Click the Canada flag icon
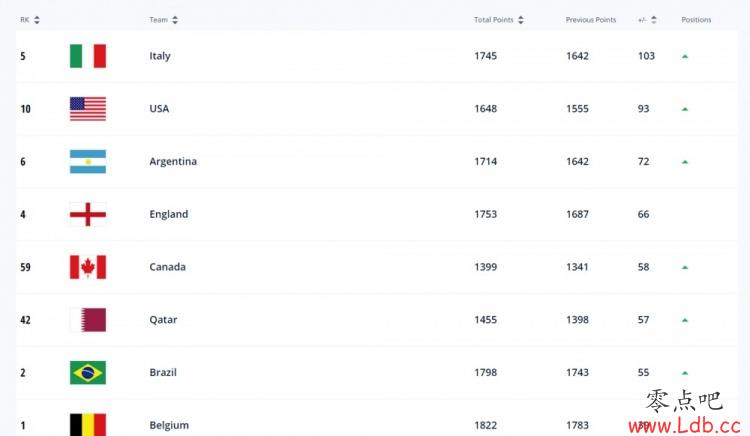The image size is (750, 436). tap(88, 267)
